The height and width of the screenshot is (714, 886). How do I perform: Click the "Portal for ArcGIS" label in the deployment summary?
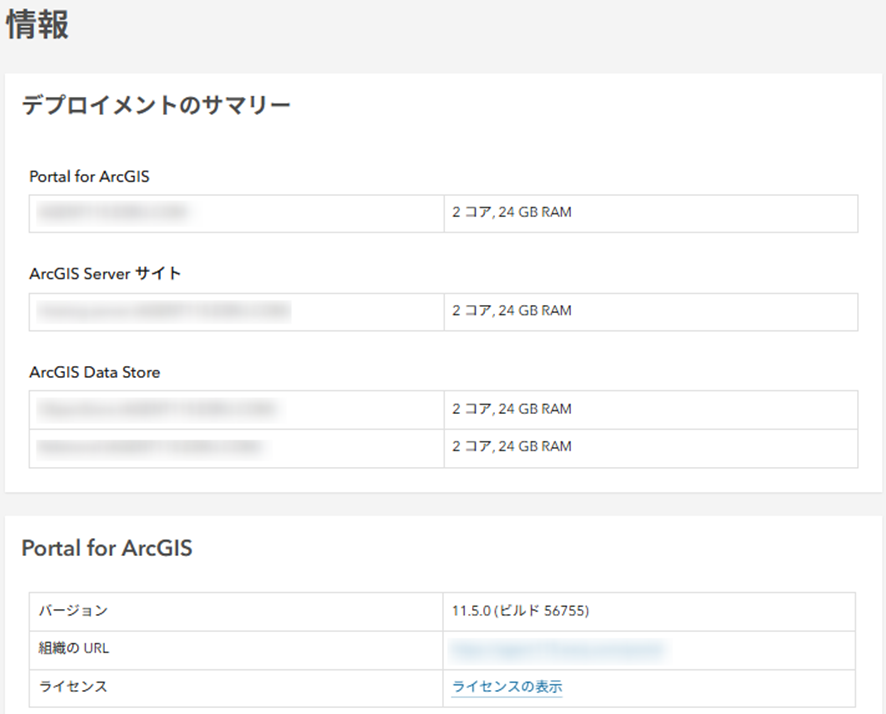point(90,177)
